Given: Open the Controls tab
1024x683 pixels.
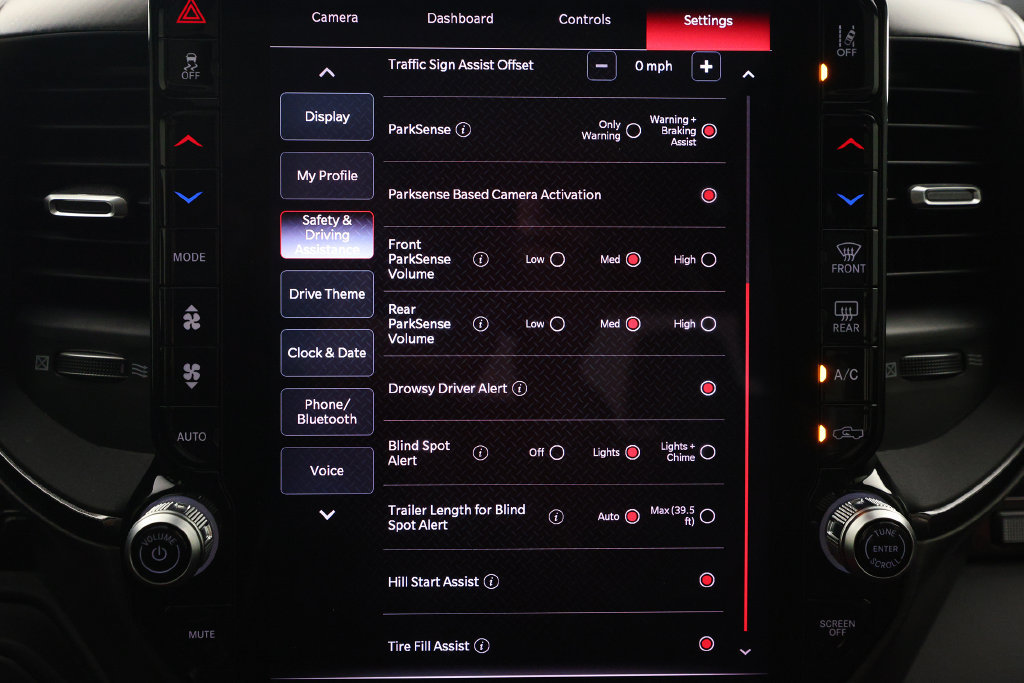Looking at the screenshot, I should tap(584, 20).
